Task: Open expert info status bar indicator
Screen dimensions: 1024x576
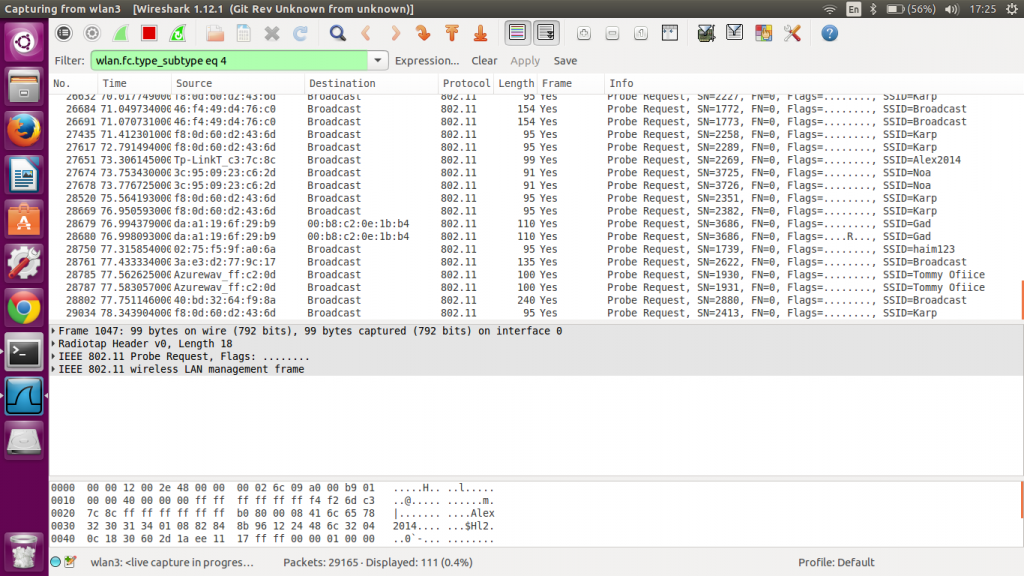Action: [56, 562]
